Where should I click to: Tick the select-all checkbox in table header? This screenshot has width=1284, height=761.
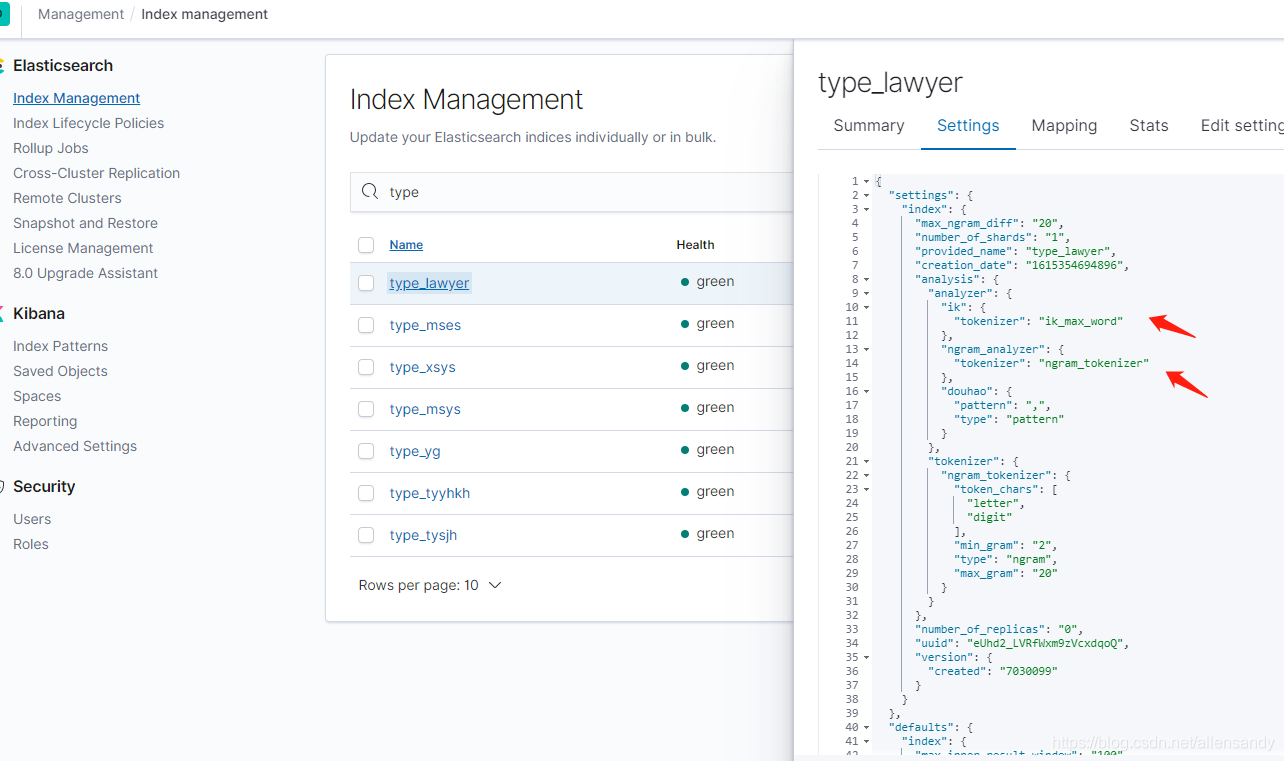point(366,245)
